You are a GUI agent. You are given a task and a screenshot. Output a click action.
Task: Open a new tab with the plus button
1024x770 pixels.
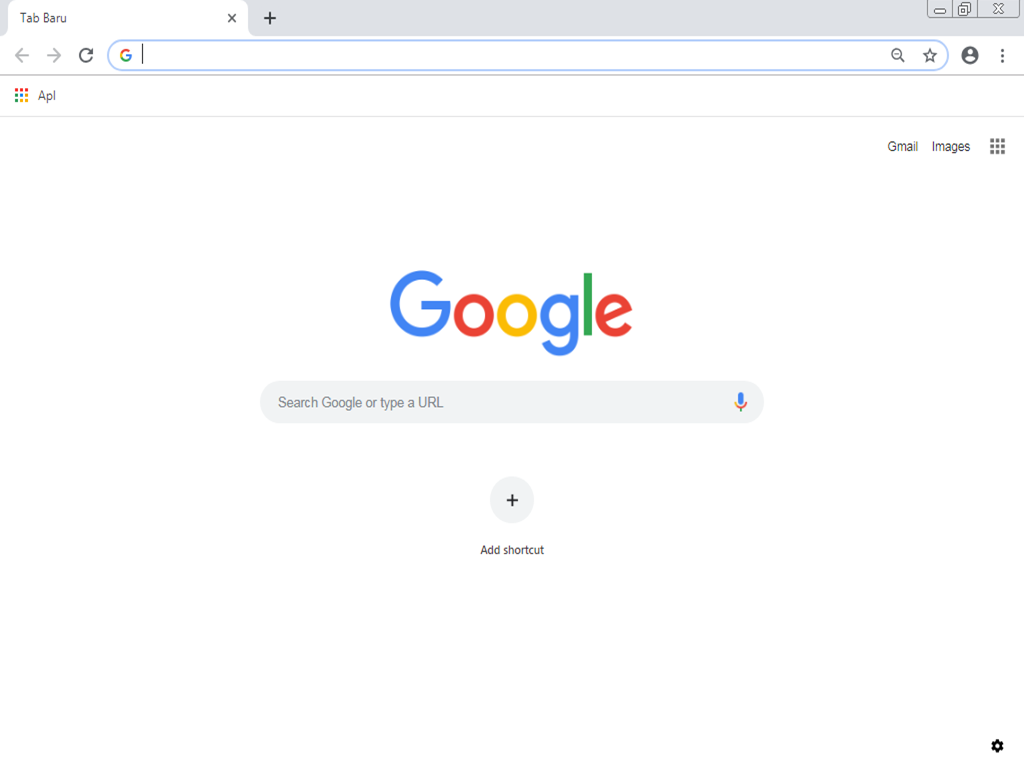[x=270, y=18]
